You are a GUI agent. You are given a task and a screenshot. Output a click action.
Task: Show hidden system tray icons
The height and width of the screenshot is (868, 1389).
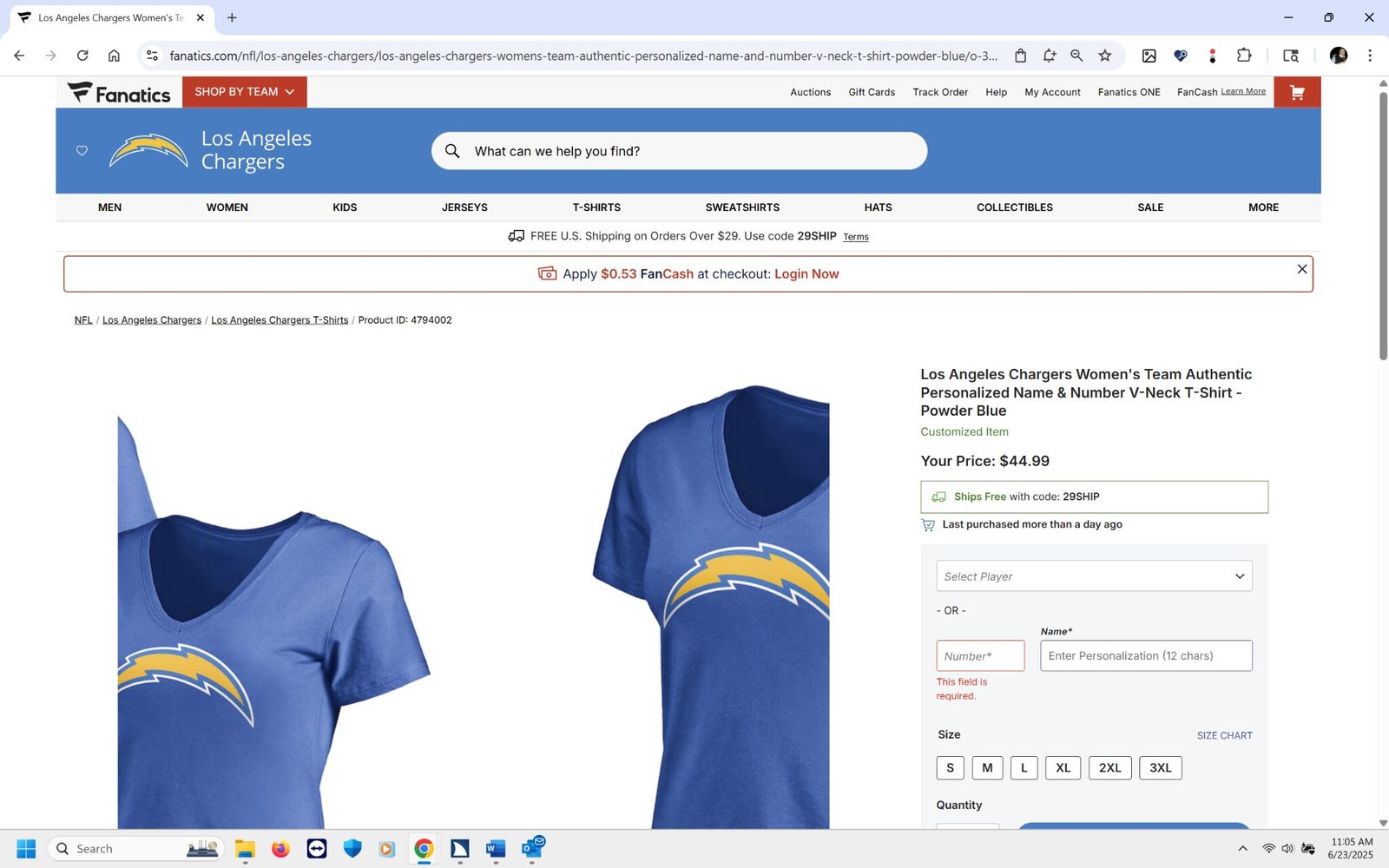[1242, 848]
